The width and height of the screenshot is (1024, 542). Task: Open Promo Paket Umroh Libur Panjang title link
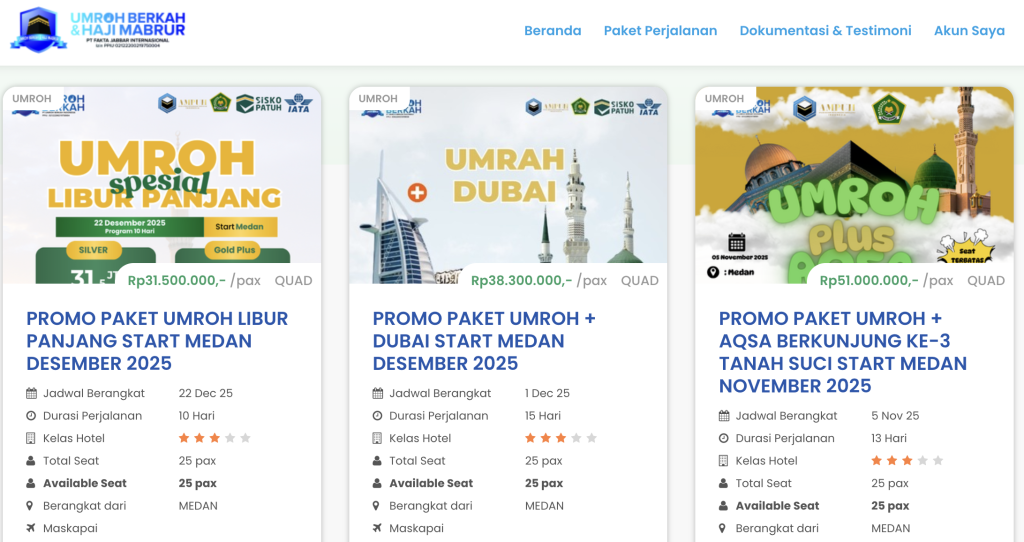click(157, 341)
